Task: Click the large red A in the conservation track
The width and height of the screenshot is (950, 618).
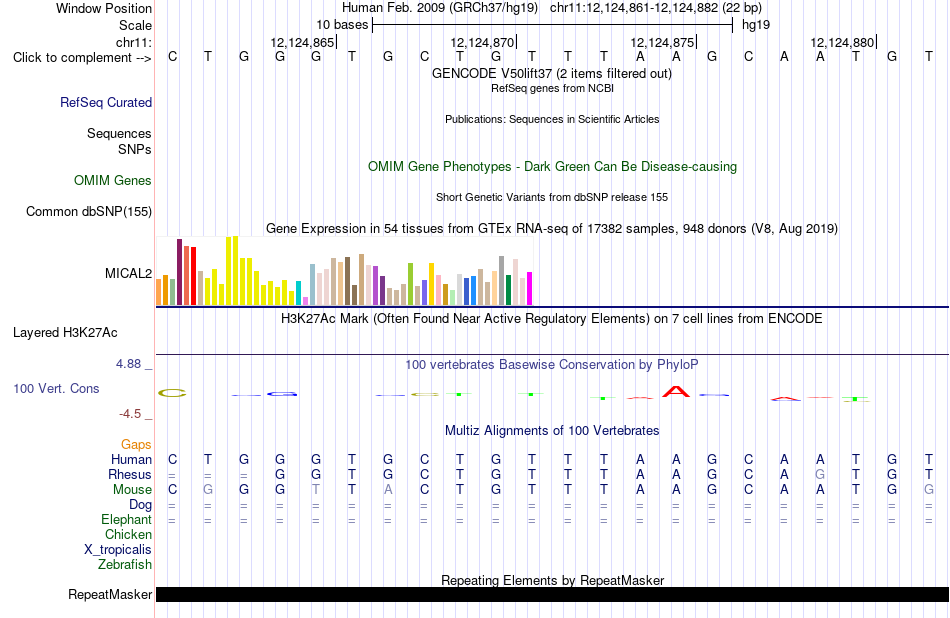Action: pyautogui.click(x=676, y=392)
